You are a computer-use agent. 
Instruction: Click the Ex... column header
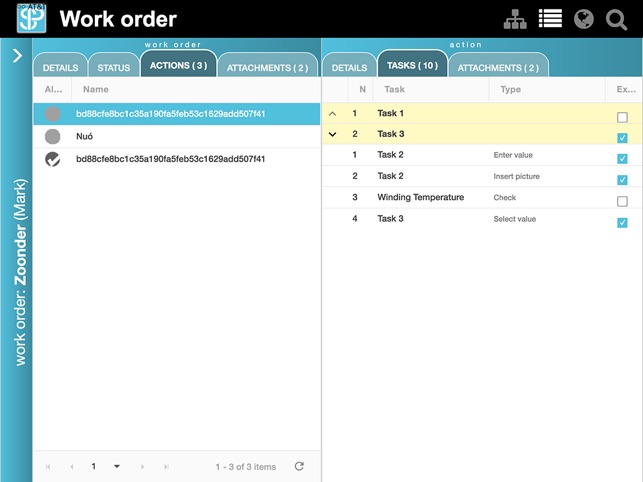click(626, 89)
